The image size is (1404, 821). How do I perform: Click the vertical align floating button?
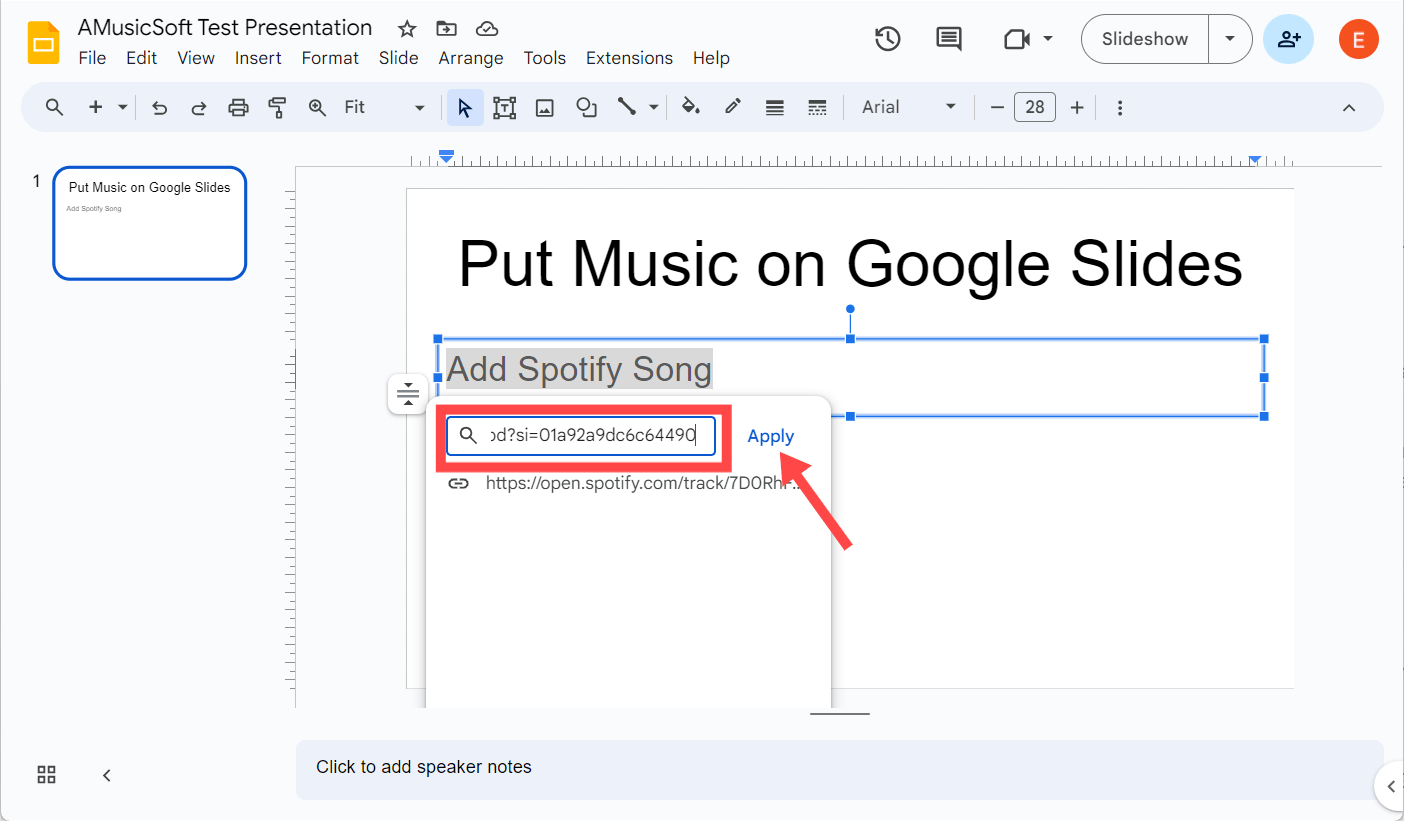408,393
